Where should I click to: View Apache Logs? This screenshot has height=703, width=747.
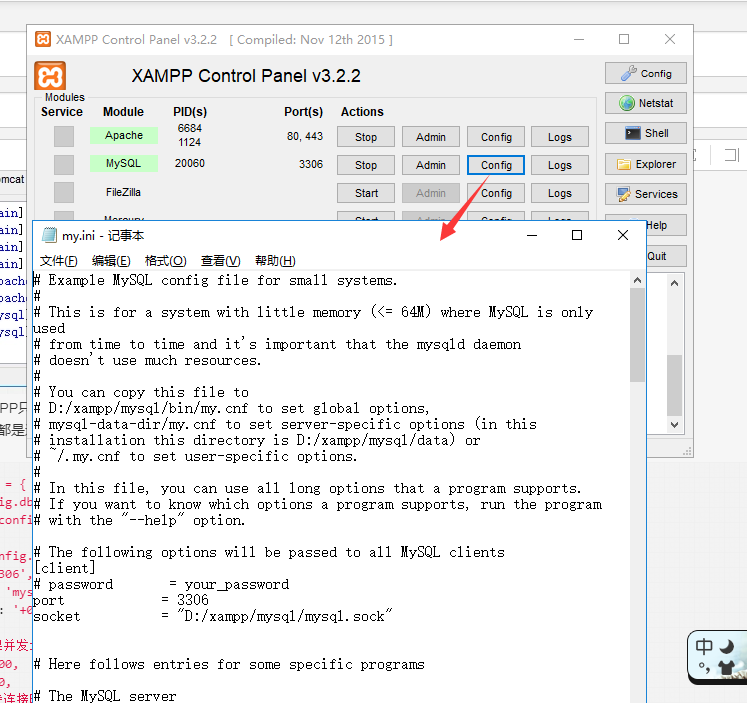[x=560, y=137]
